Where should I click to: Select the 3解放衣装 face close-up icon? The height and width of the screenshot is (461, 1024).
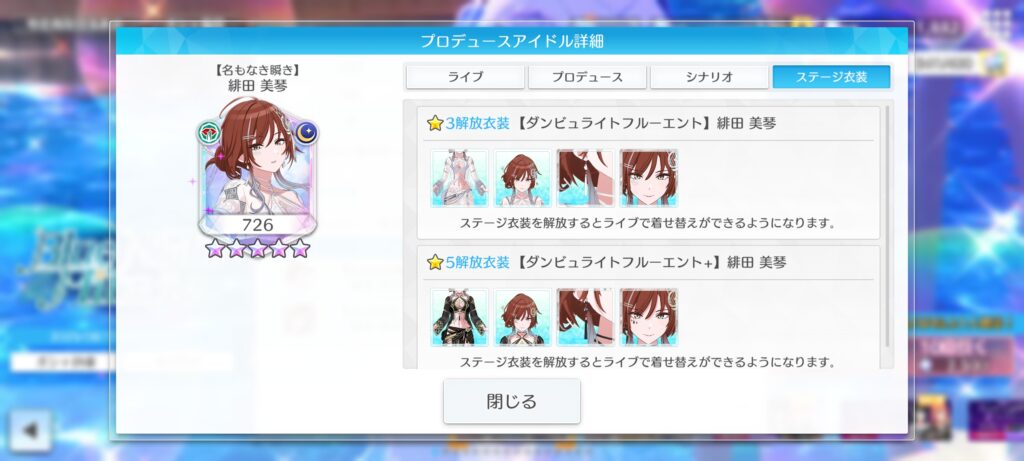pos(649,178)
